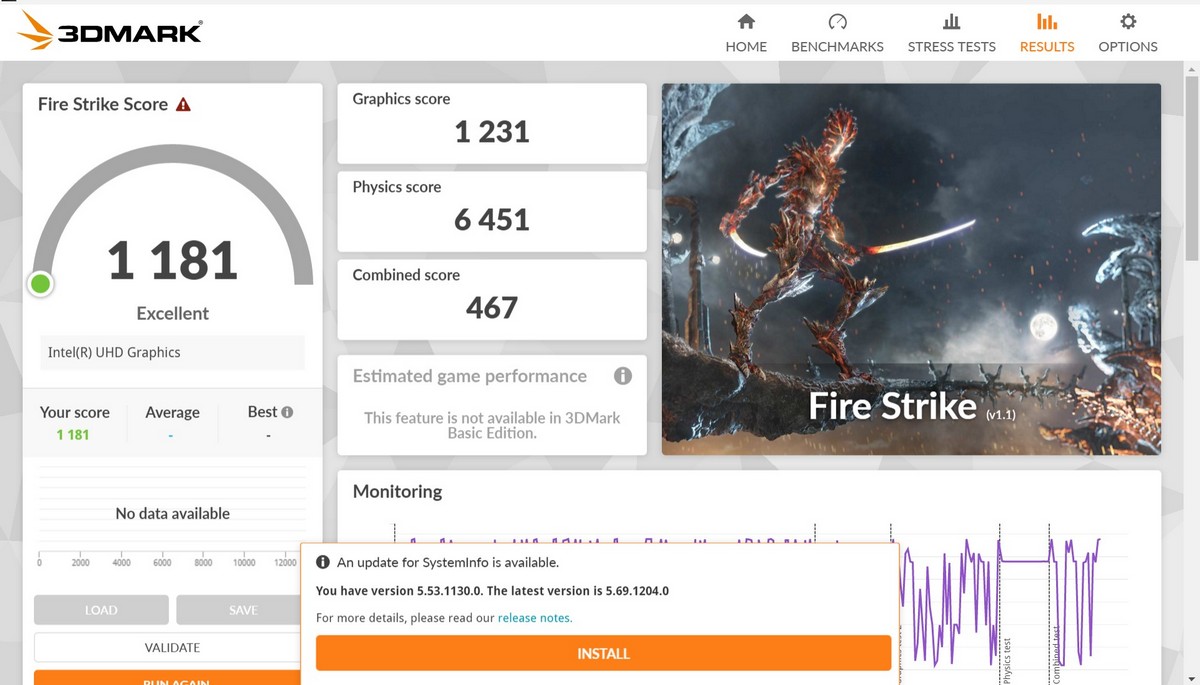Click the Run Again button
This screenshot has width=1200, height=685.
(172, 678)
